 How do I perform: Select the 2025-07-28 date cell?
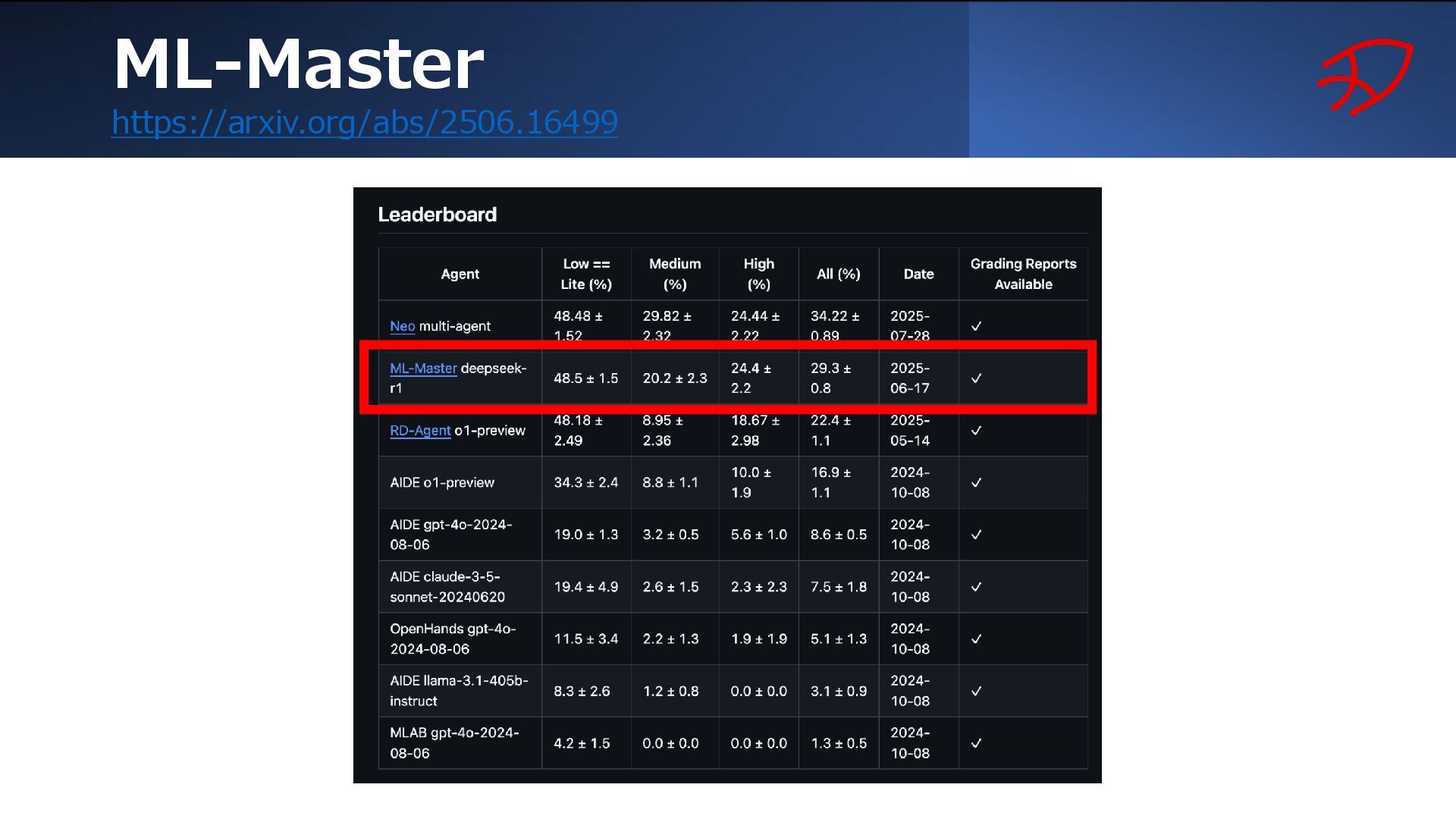919,326
